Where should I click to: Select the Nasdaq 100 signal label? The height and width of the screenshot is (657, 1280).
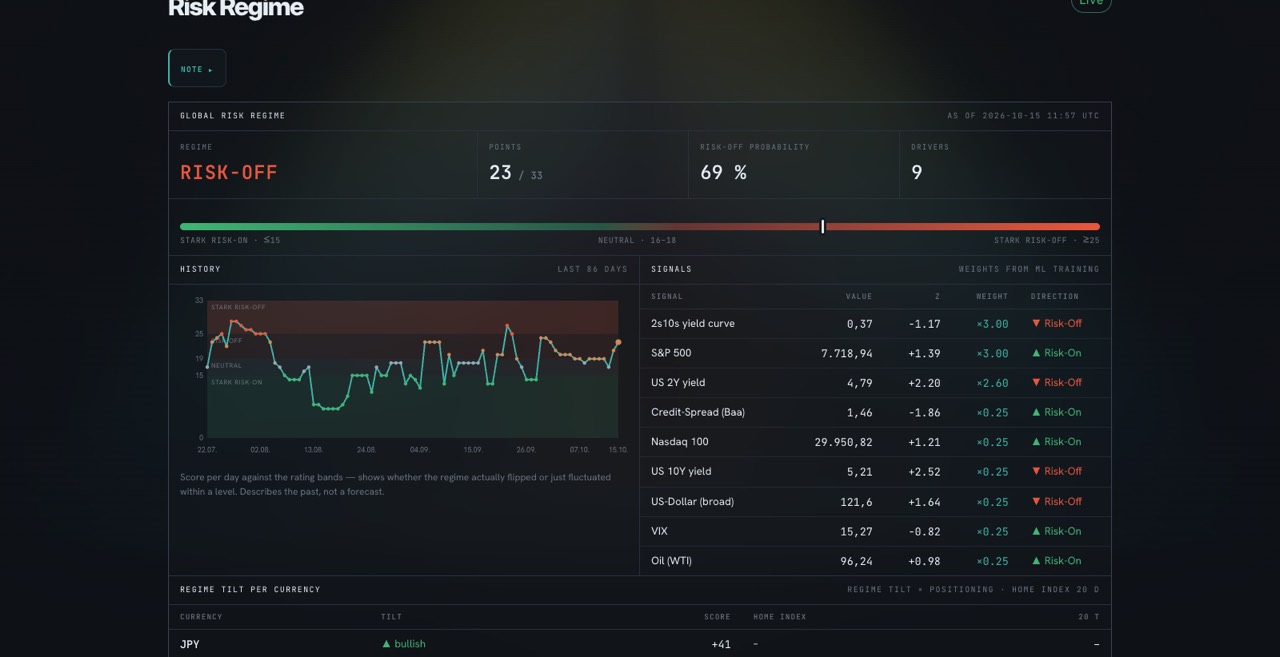coord(679,442)
